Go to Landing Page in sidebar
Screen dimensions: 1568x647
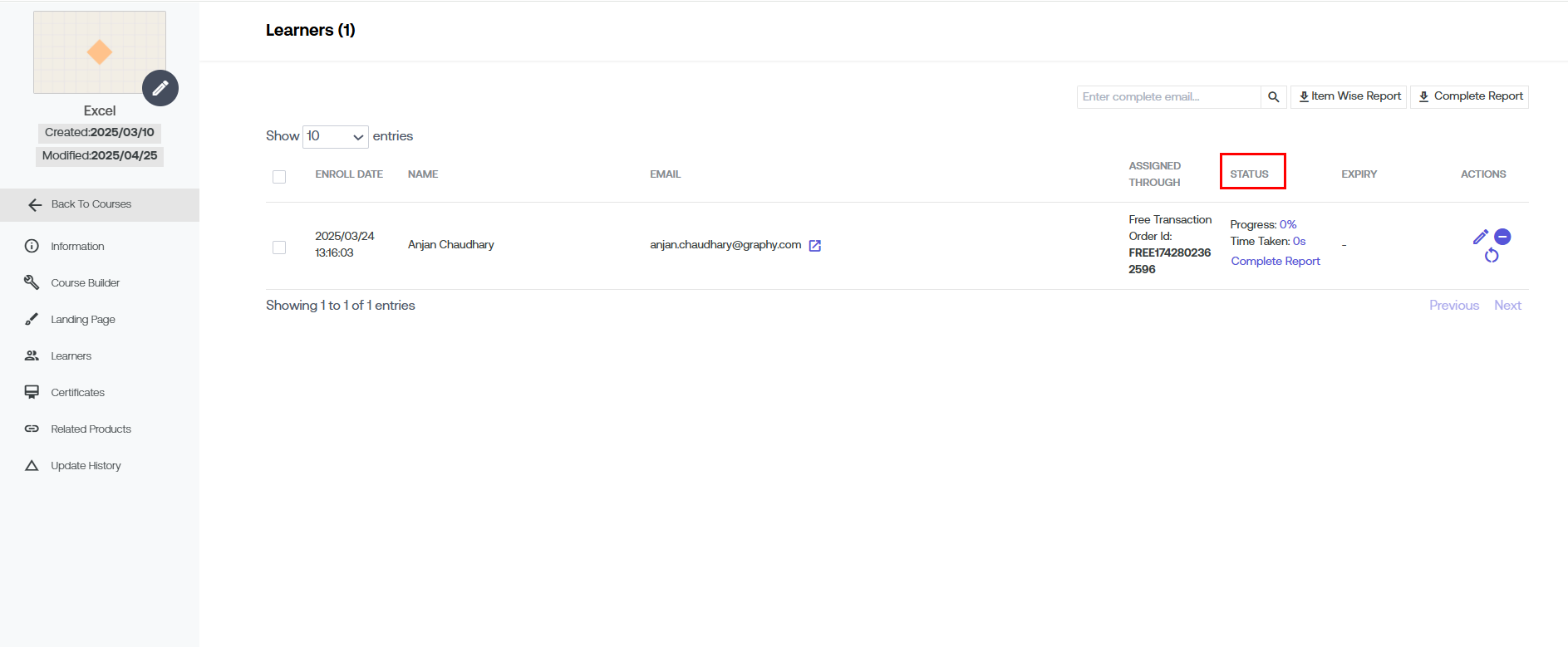click(82, 319)
